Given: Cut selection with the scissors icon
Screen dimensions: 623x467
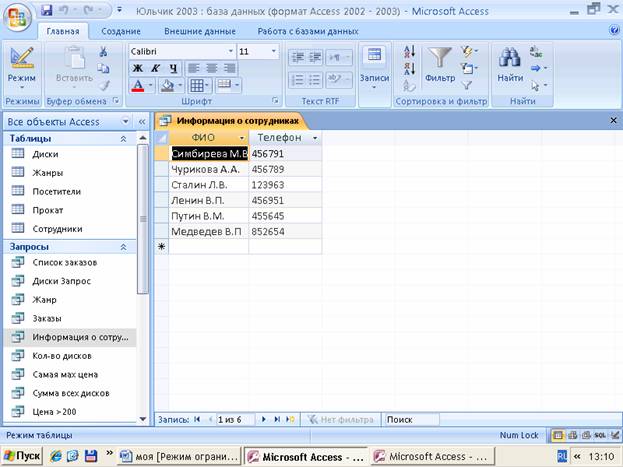Looking at the screenshot, I should (103, 51).
